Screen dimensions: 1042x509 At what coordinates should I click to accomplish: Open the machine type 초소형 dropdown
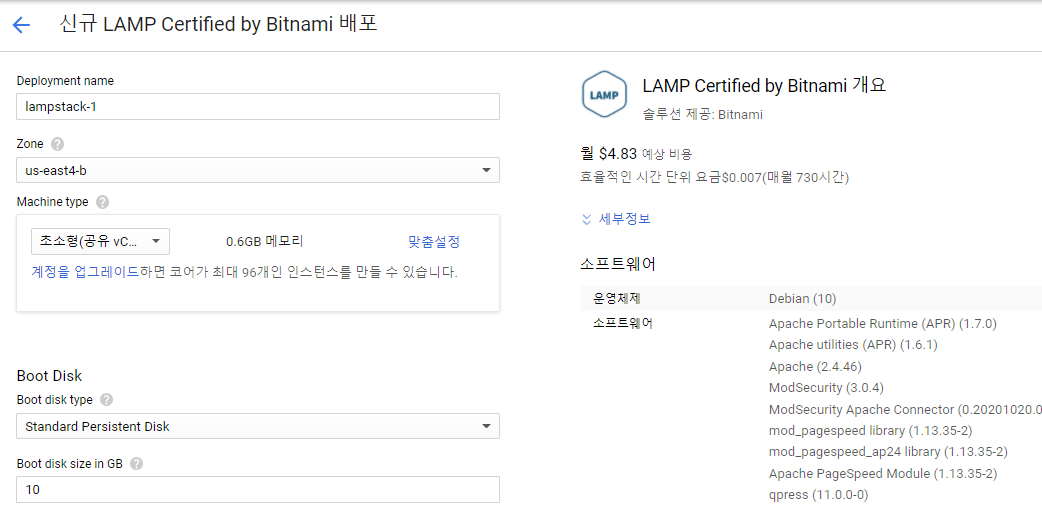(x=100, y=242)
